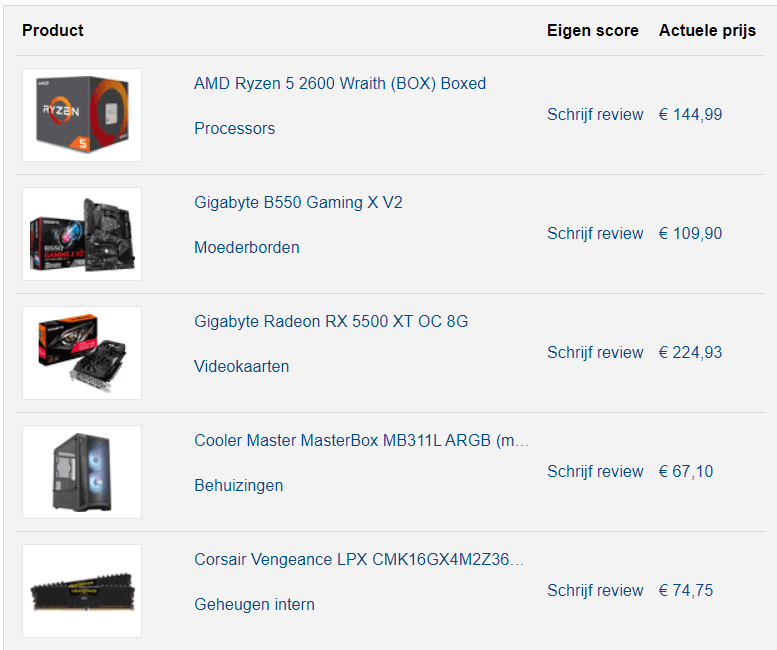
Task: Go to Processors category
Action: tap(234, 128)
